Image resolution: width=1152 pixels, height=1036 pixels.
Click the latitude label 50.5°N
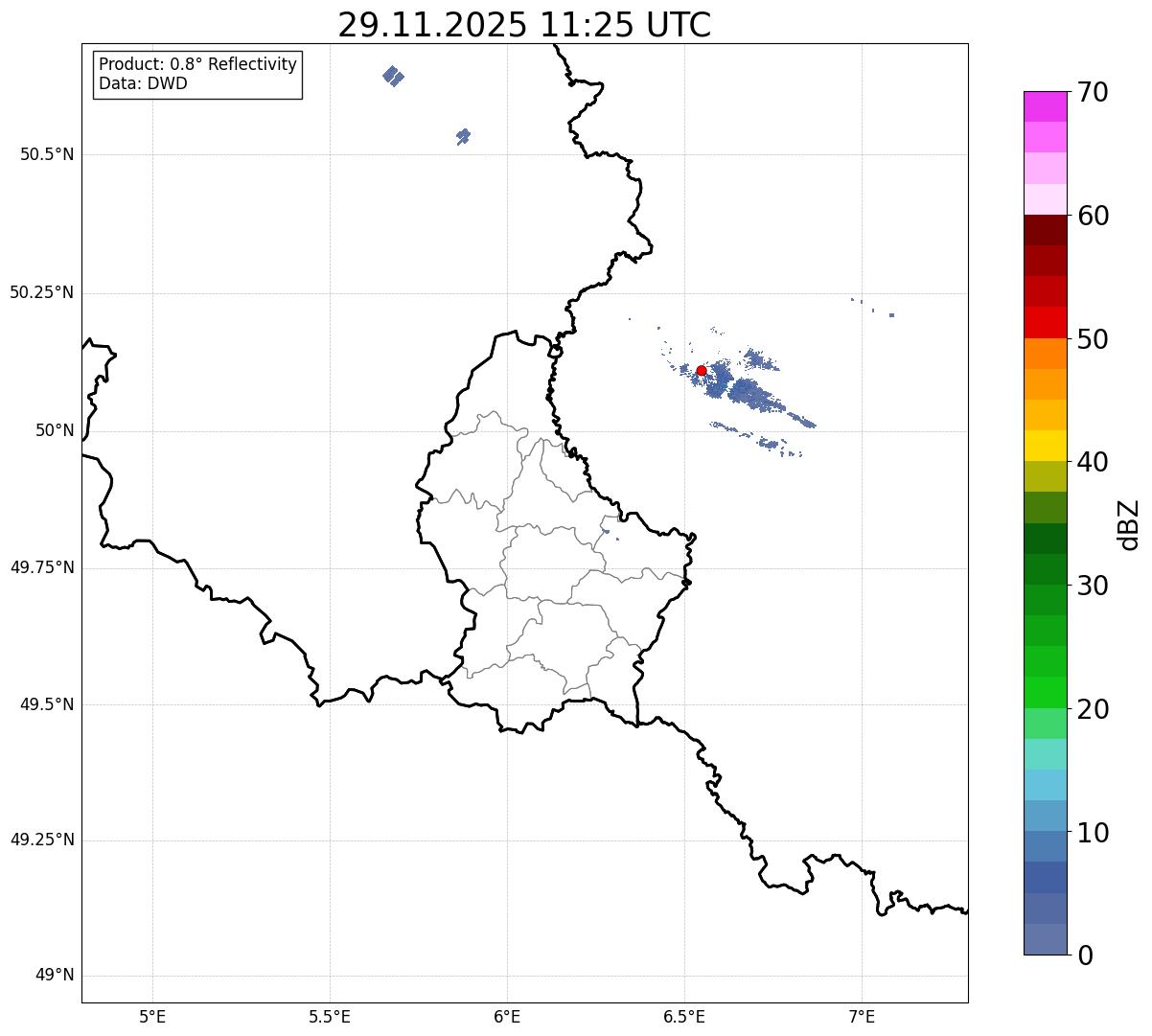click(x=47, y=154)
